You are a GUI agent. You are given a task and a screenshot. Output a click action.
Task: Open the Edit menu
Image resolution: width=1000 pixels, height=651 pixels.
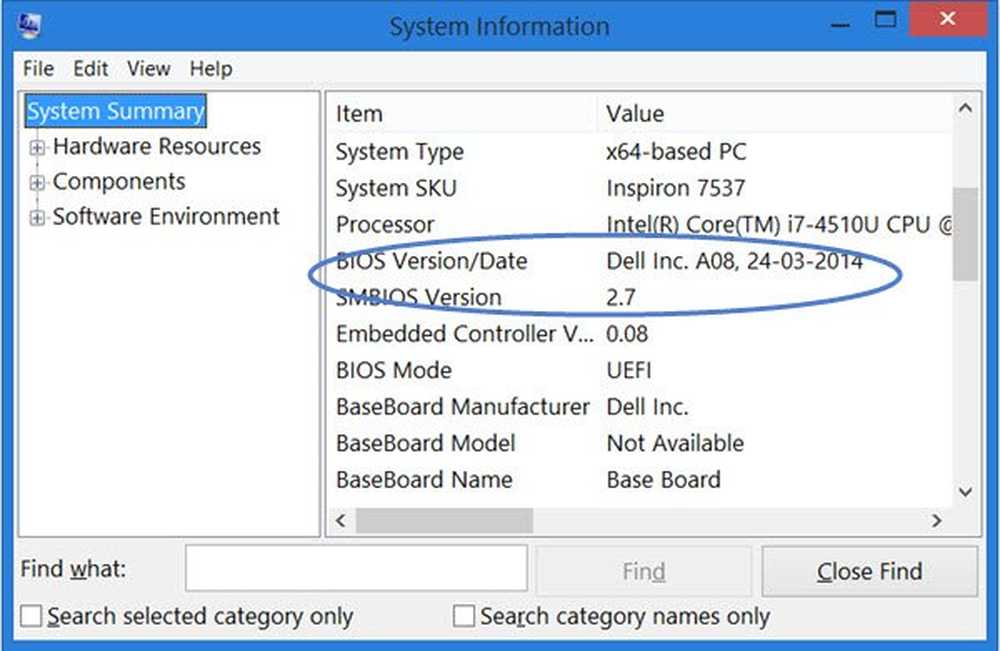pyautogui.click(x=90, y=69)
